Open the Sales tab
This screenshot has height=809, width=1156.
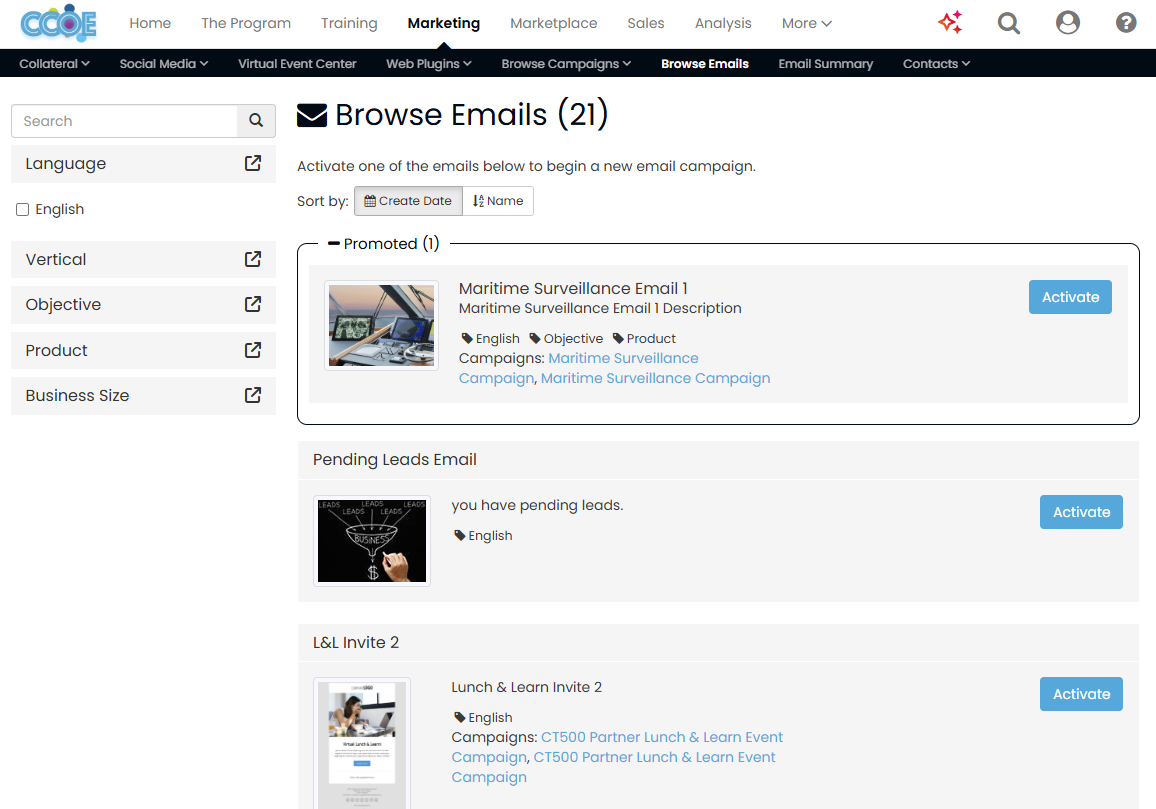pyautogui.click(x=646, y=24)
